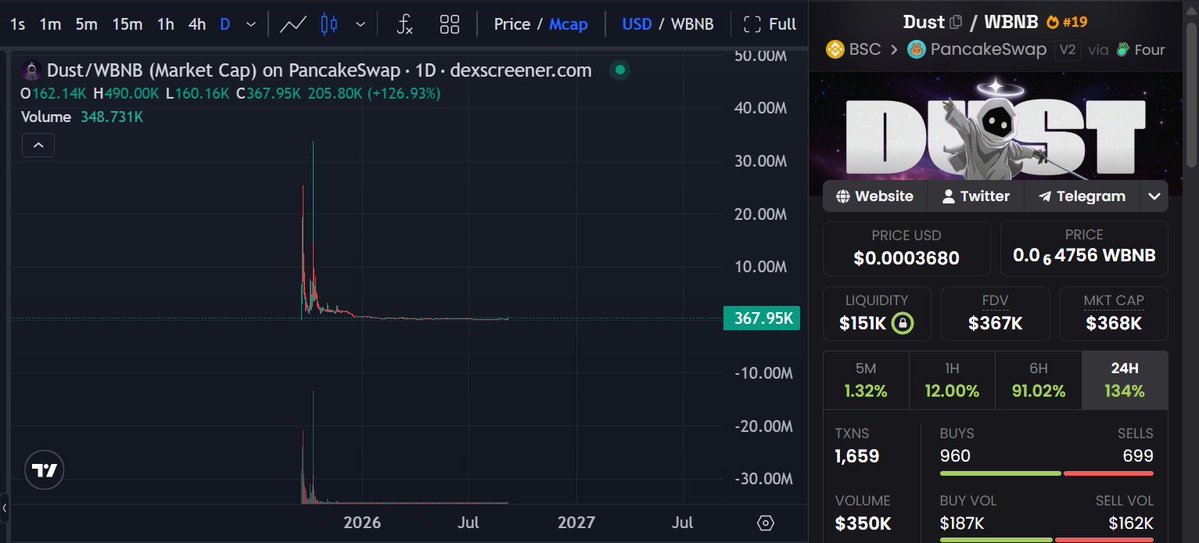Select the D daily timeframe
This screenshot has height=543, width=1199.
pyautogui.click(x=225, y=24)
